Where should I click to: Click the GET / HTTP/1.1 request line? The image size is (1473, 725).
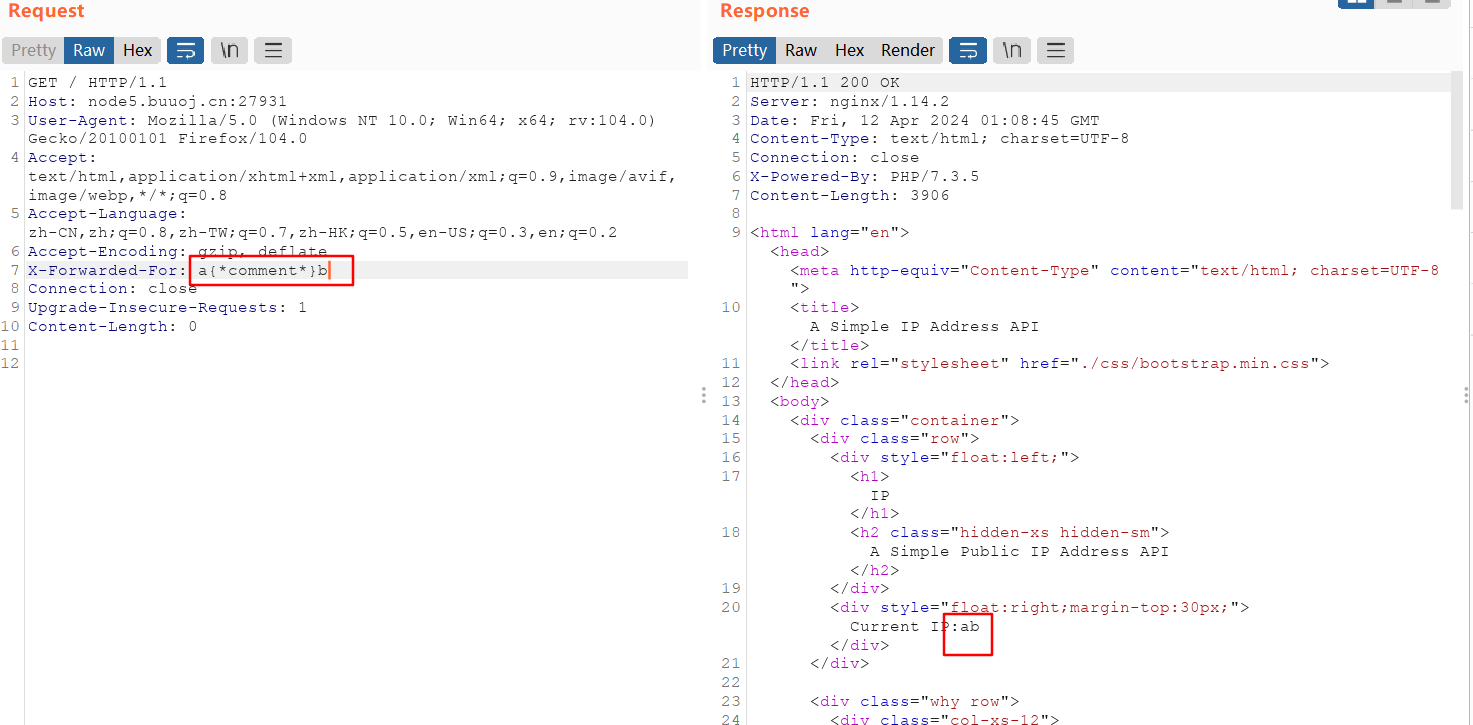point(97,83)
